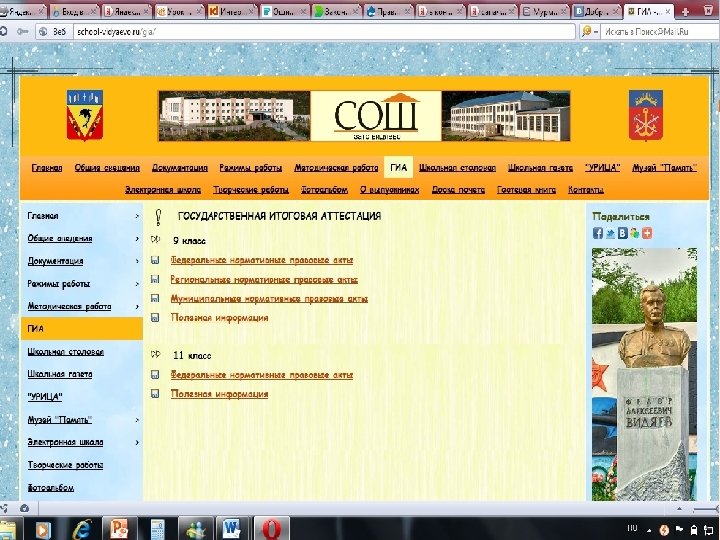This screenshot has height=540, width=720.
Task: Click the Moy Mir share icon
Action: [635, 233]
